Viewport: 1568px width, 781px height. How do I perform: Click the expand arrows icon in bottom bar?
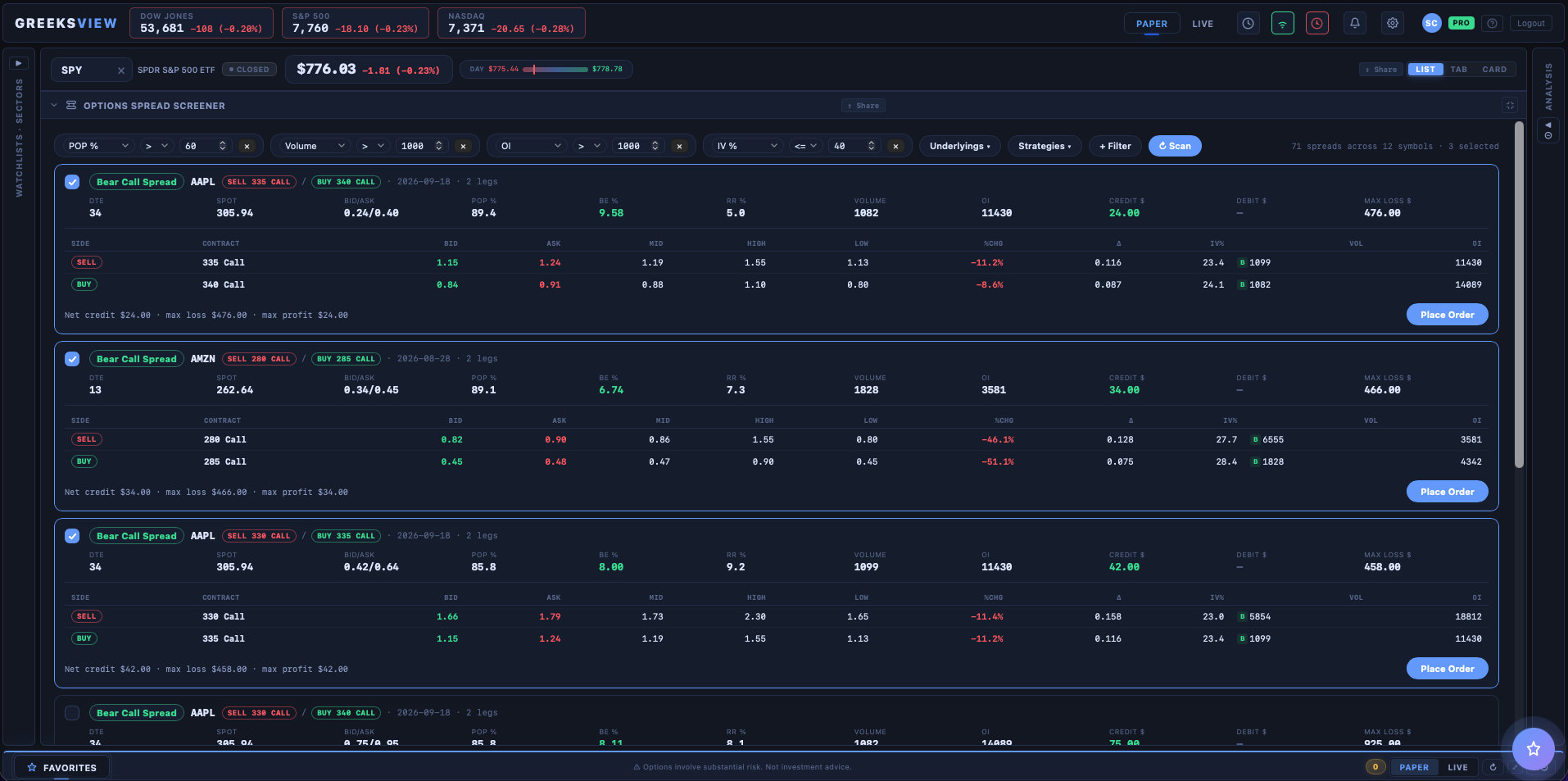(1515, 768)
